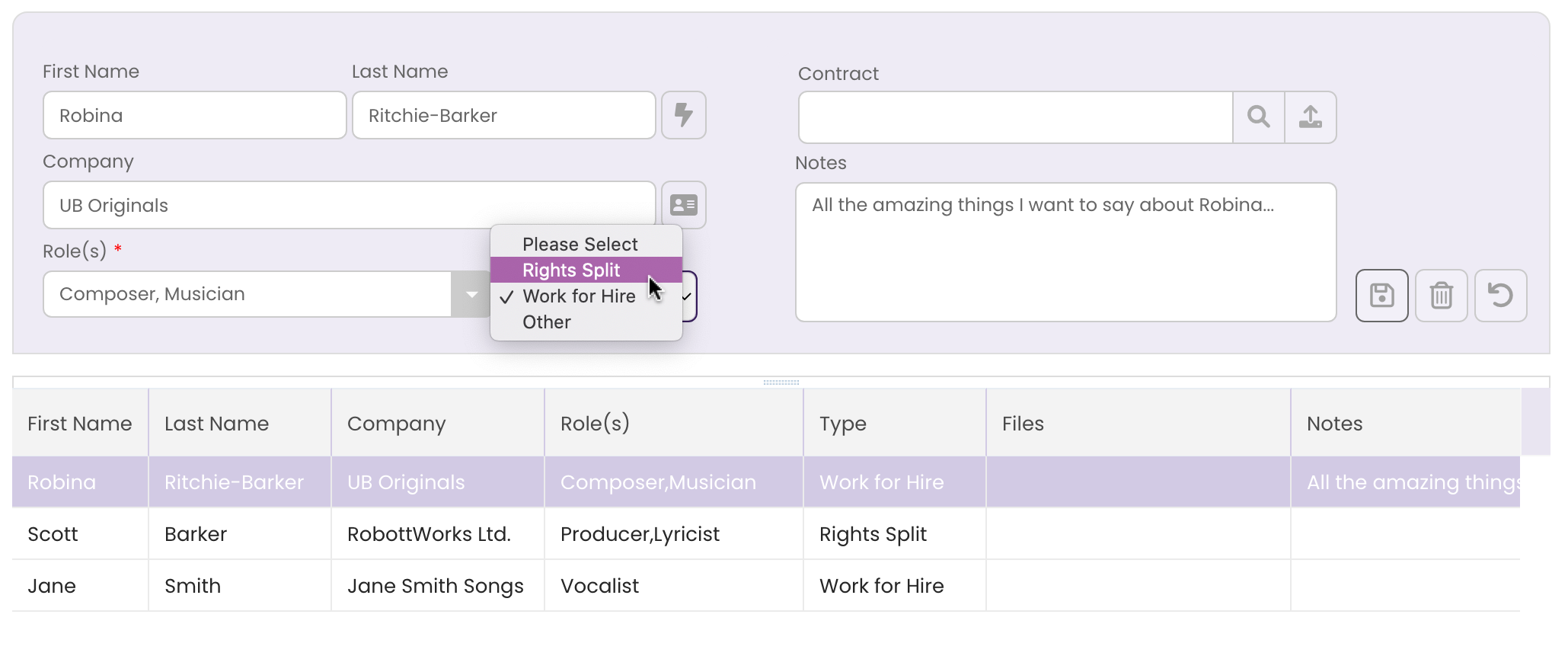
Task: Upload a contract file
Action: pos(1310,117)
